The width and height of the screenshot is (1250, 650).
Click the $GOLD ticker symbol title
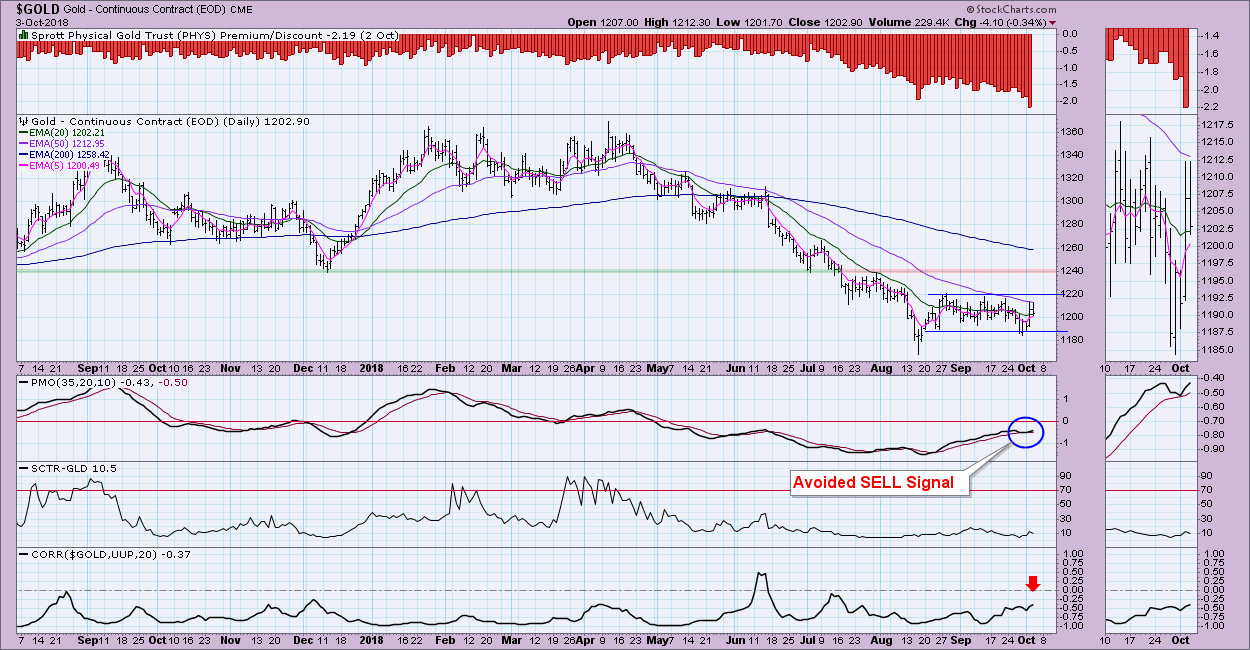[33, 9]
